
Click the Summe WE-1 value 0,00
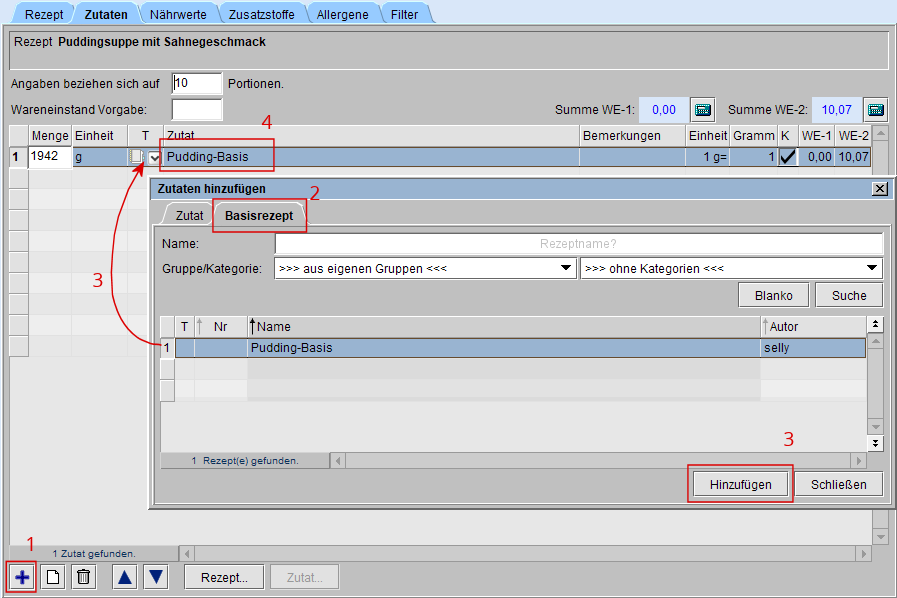(x=664, y=109)
